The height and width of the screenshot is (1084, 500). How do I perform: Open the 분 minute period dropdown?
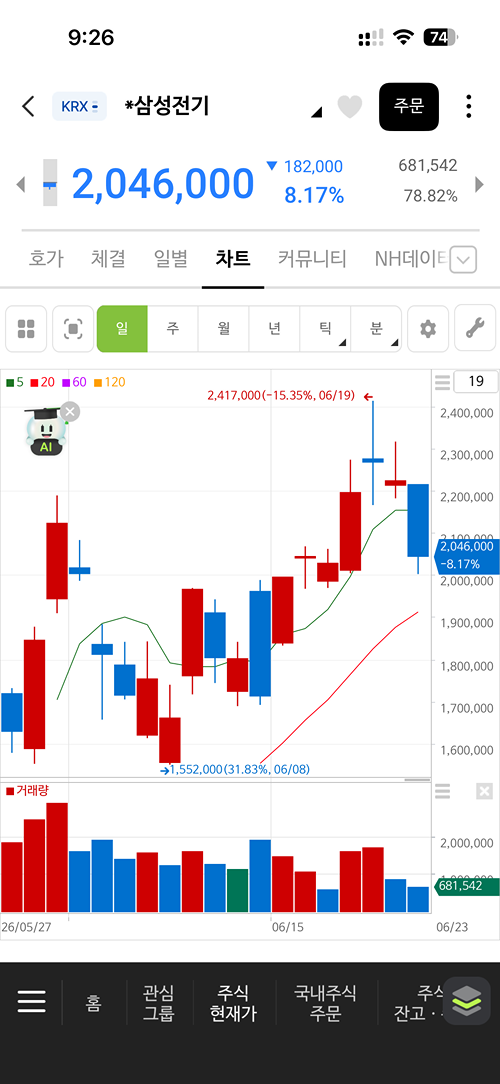click(x=376, y=329)
